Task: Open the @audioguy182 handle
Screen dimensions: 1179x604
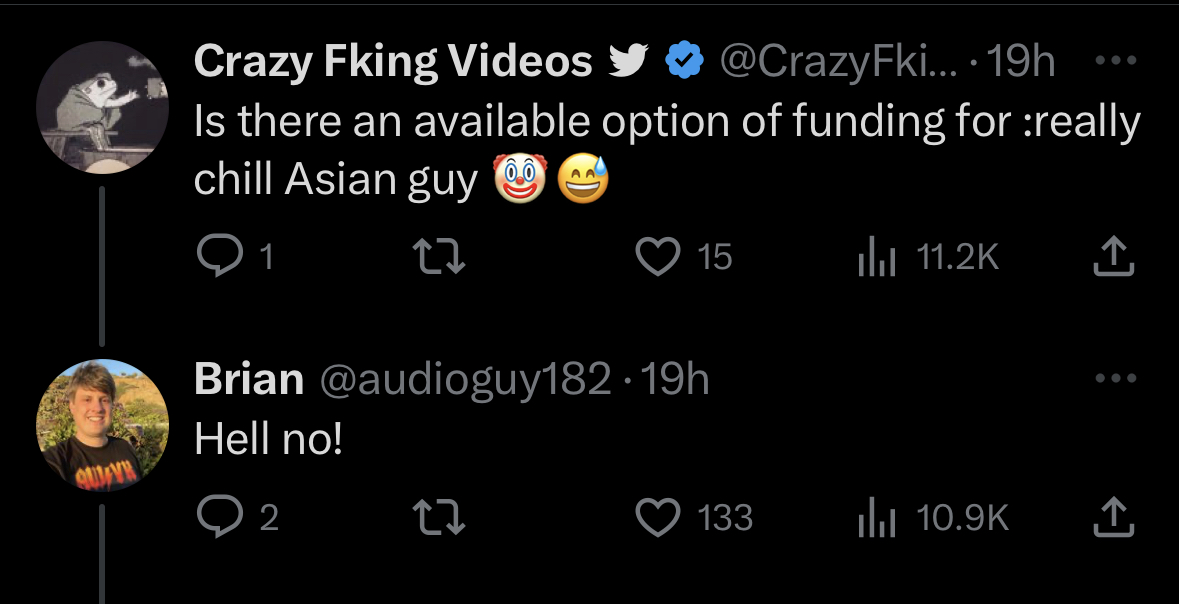Action: tap(465, 379)
